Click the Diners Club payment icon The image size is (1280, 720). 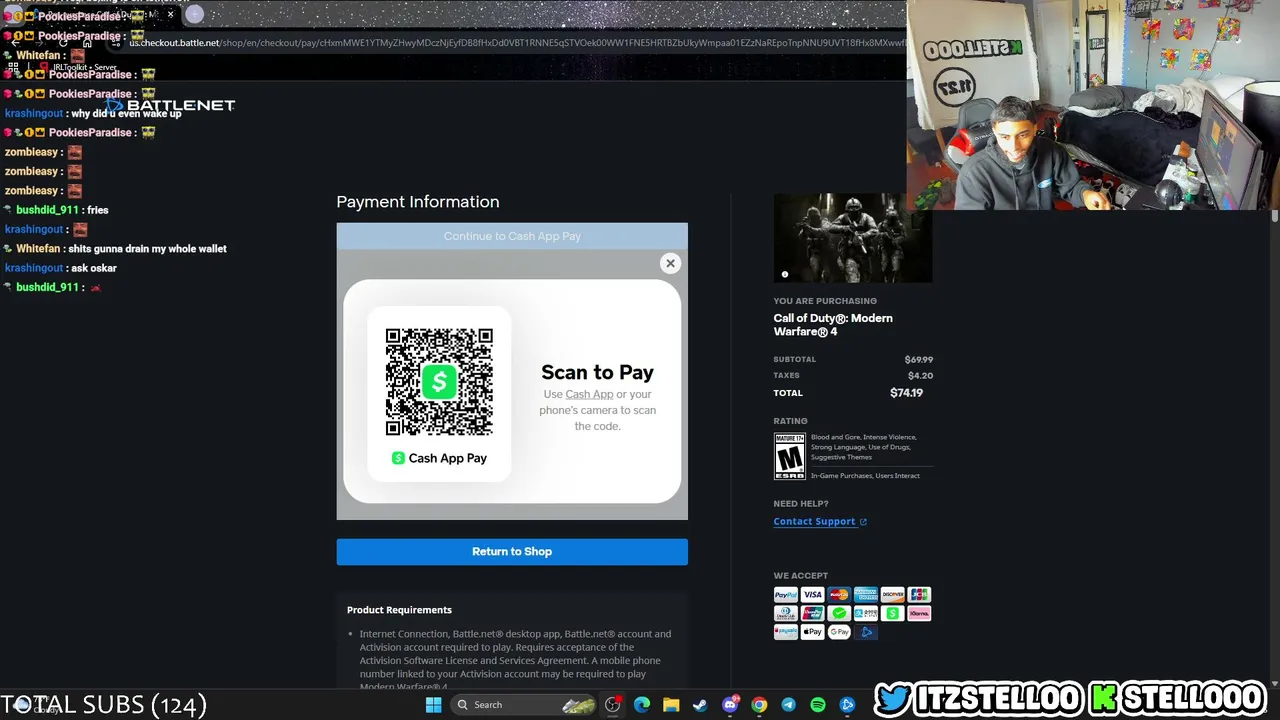(786, 613)
